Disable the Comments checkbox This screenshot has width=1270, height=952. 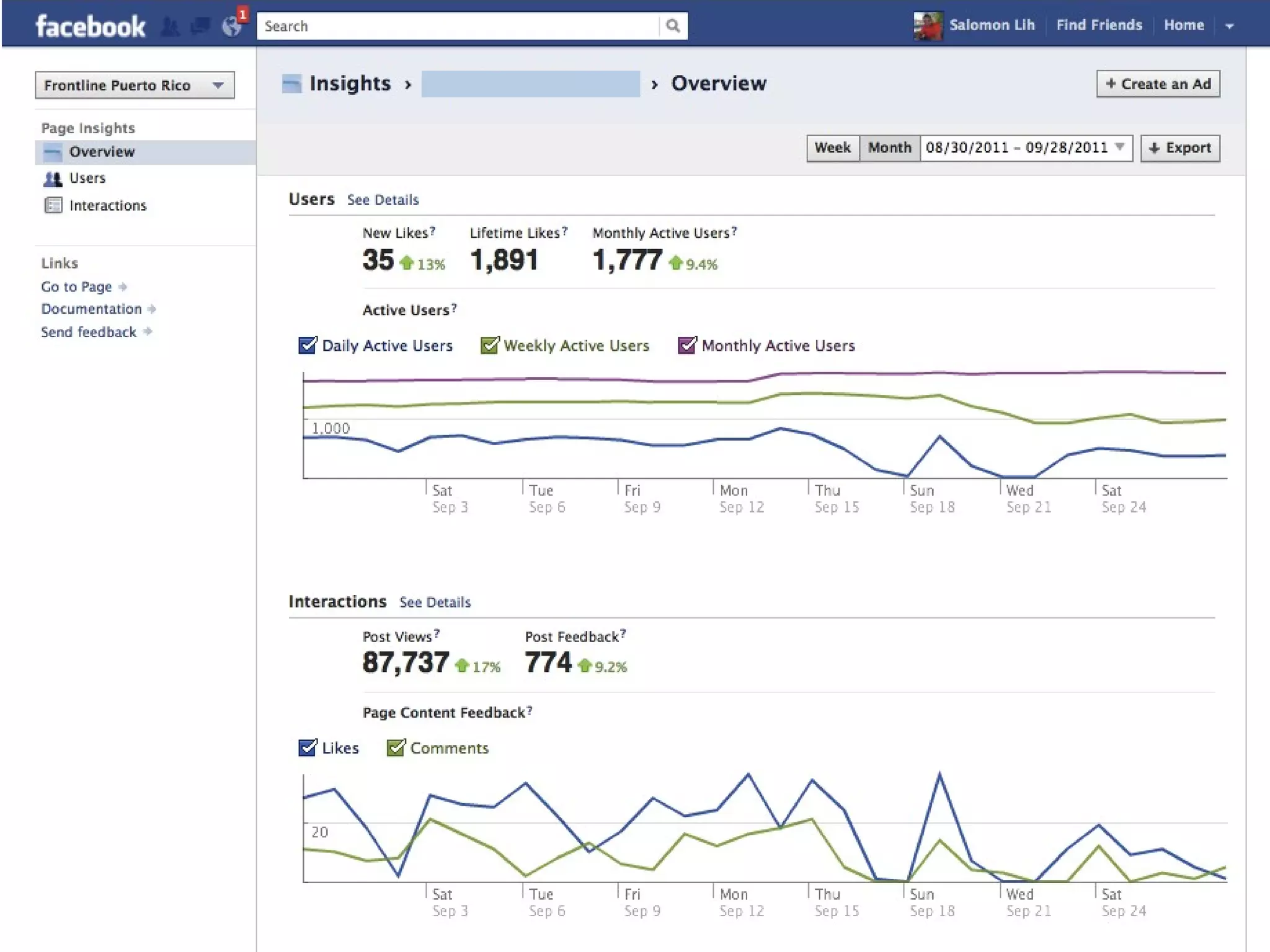(396, 748)
